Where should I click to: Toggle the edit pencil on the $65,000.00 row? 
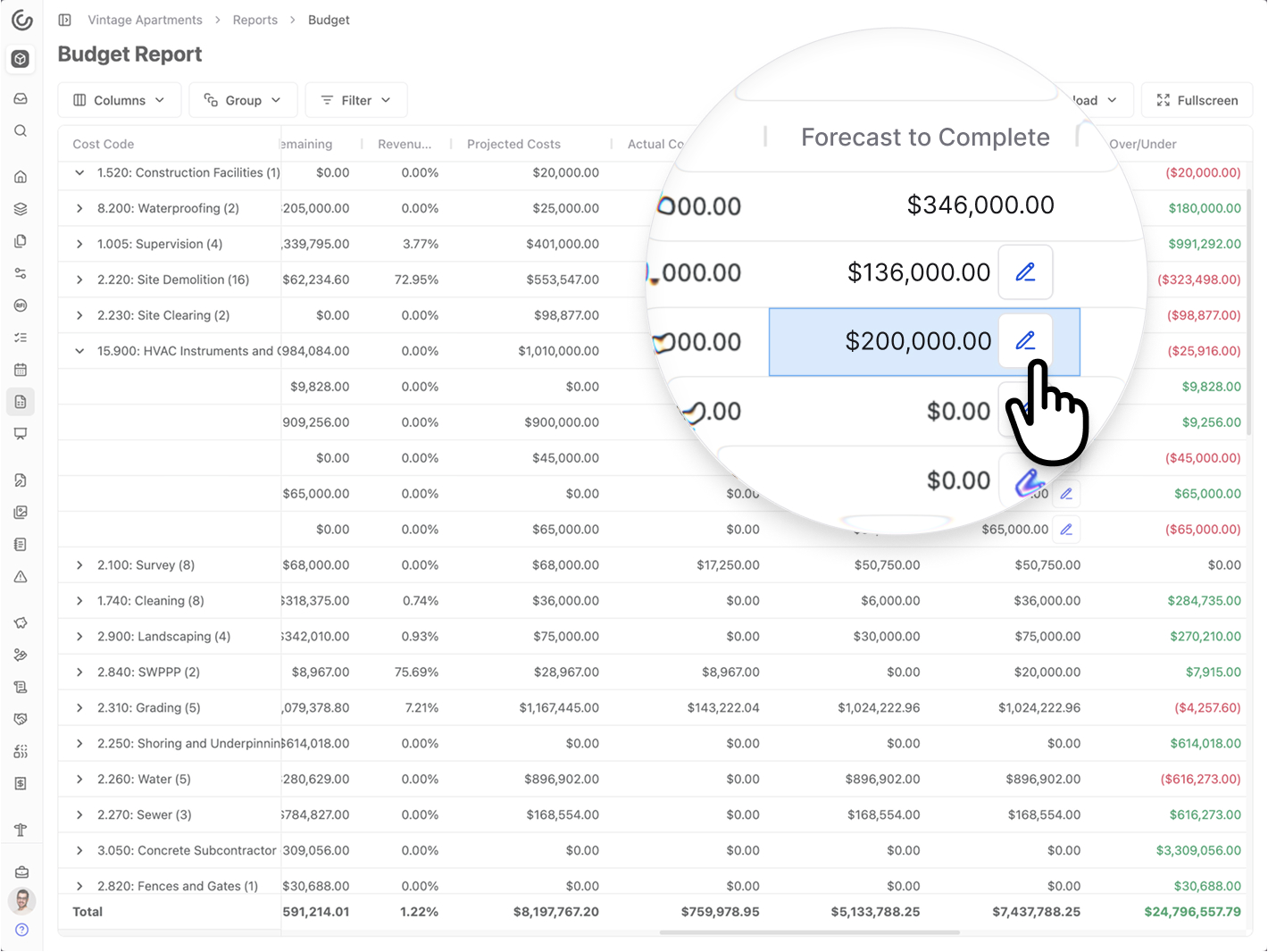(x=1066, y=529)
